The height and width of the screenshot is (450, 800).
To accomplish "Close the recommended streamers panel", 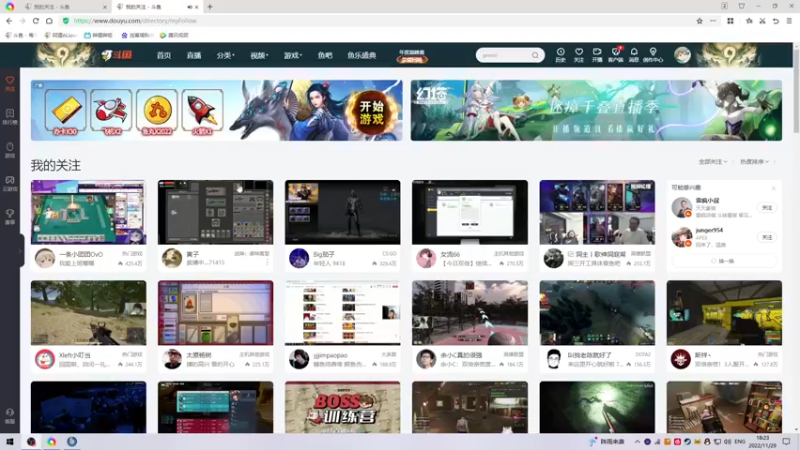I will [773, 188].
